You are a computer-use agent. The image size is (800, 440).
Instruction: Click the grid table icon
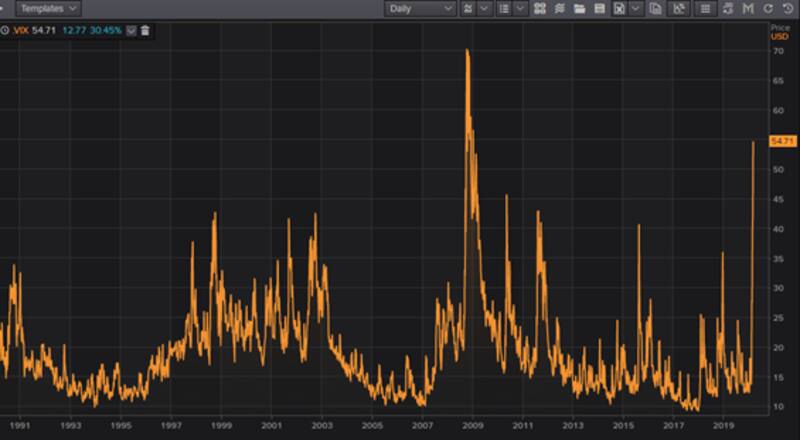tap(704, 8)
